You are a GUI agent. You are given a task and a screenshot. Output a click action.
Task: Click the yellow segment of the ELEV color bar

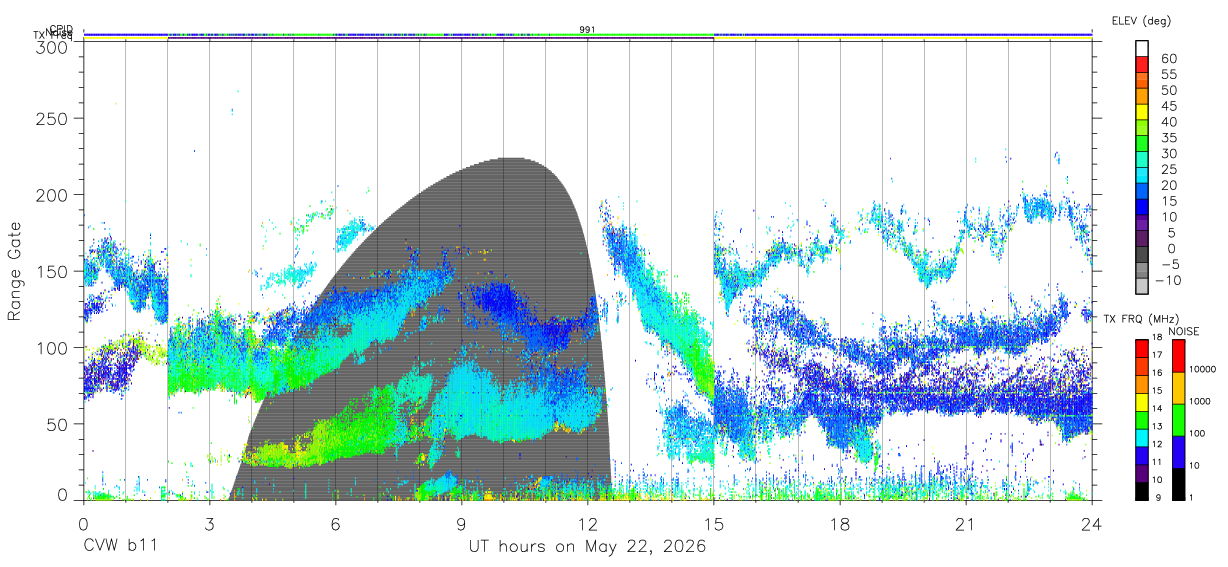coord(1142,114)
